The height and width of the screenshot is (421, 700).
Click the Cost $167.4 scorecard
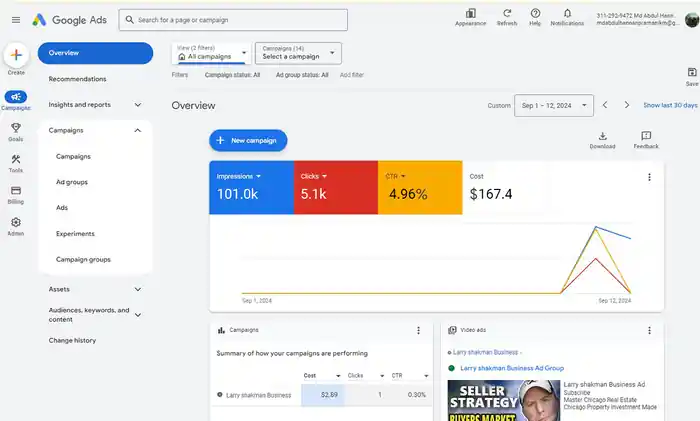(504, 188)
